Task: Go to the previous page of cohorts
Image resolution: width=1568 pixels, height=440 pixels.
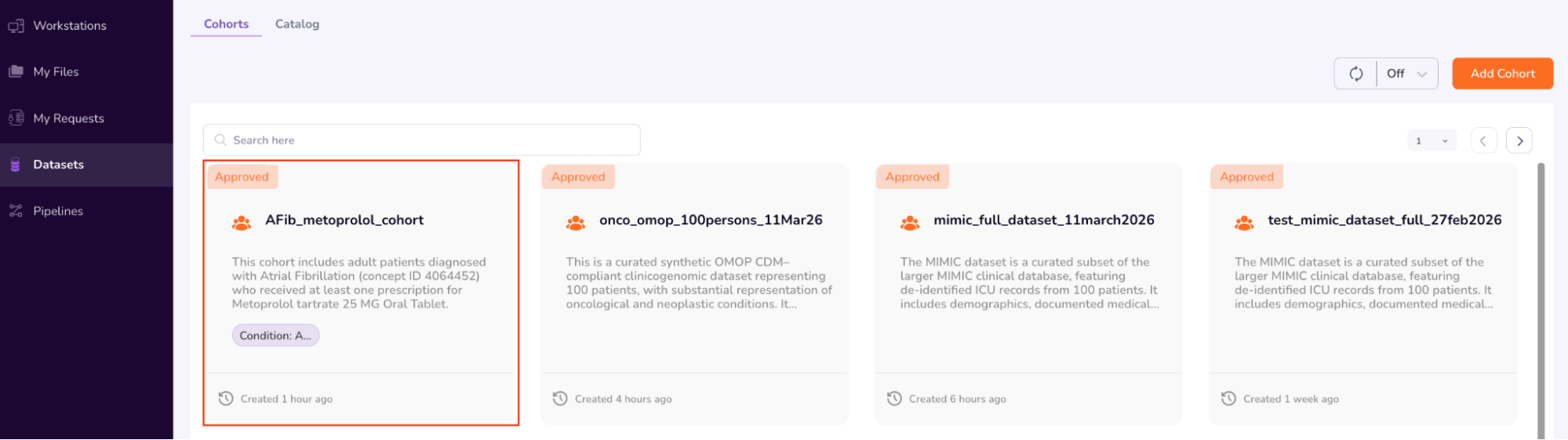Action: pyautogui.click(x=1483, y=141)
